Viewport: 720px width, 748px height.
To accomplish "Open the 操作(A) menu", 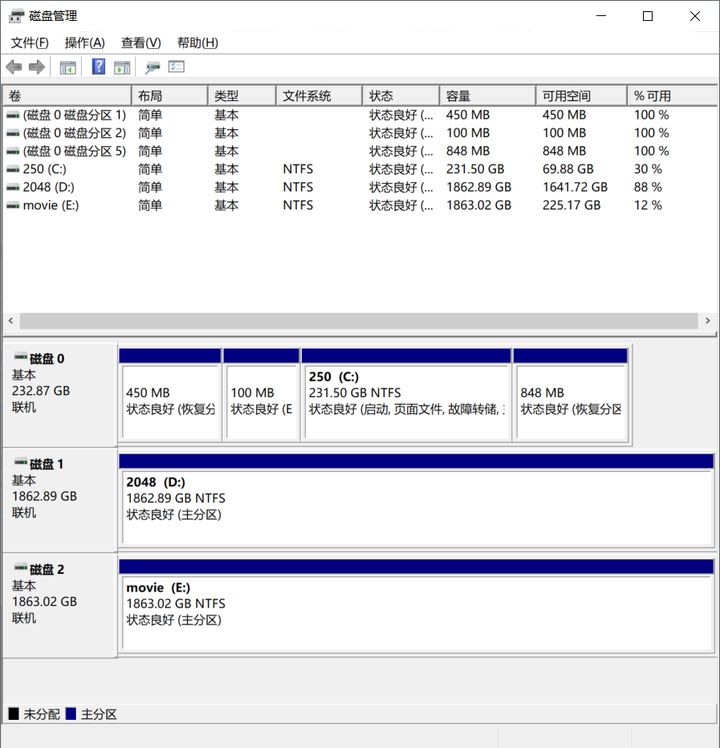I will [85, 43].
